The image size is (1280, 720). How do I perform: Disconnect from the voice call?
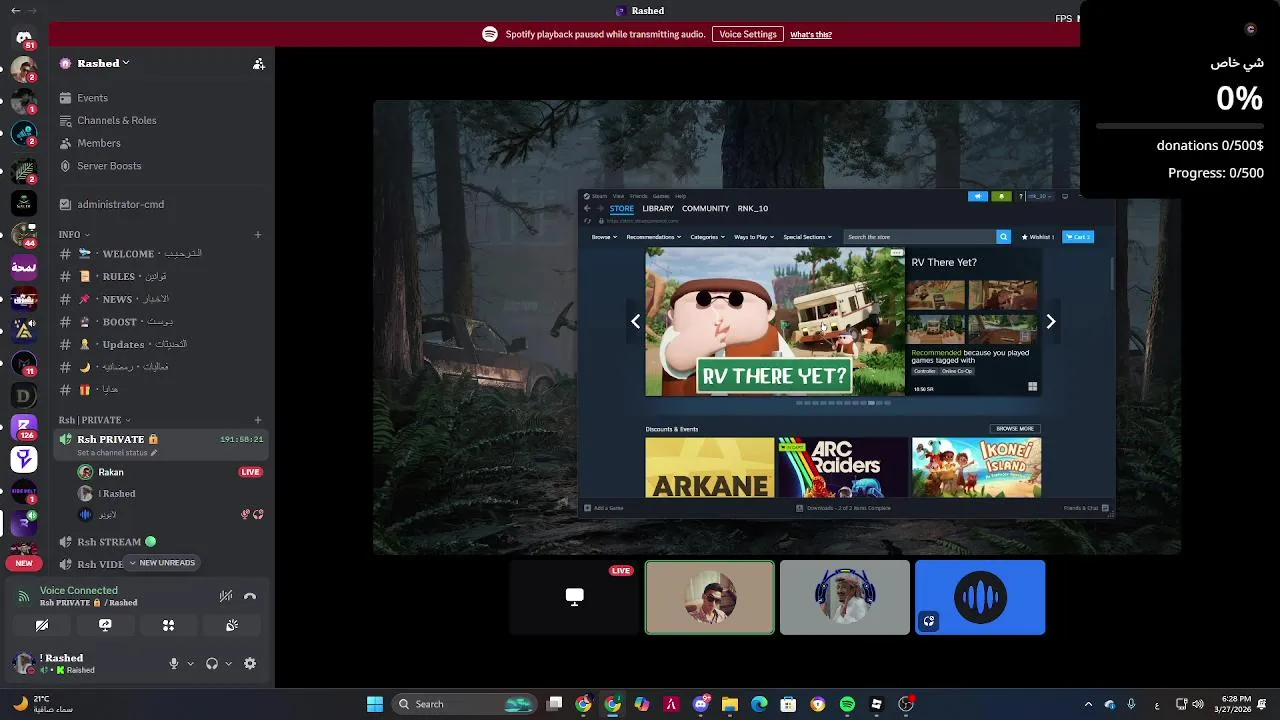[250, 596]
